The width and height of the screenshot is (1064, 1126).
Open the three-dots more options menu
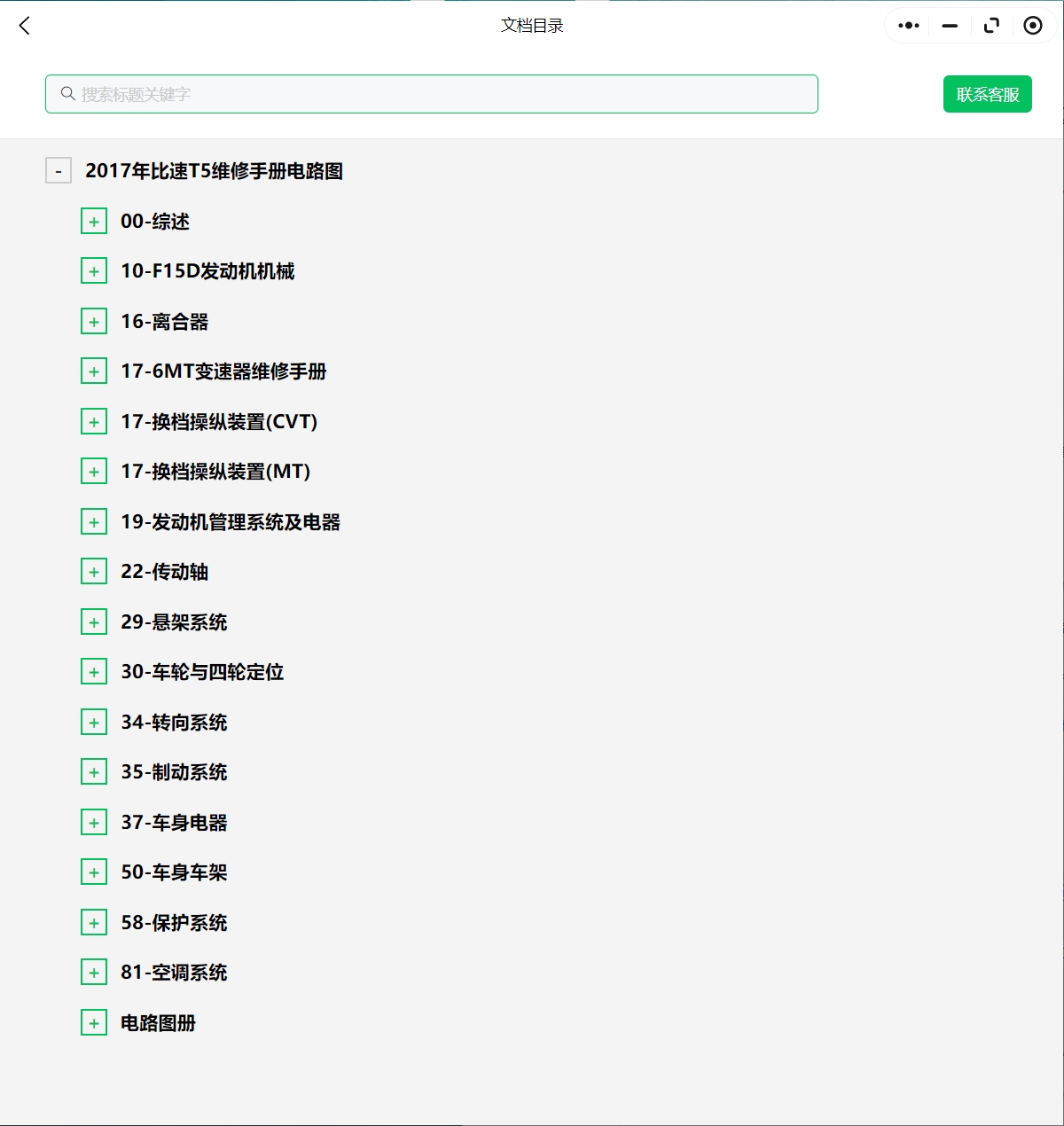pyautogui.click(x=908, y=26)
